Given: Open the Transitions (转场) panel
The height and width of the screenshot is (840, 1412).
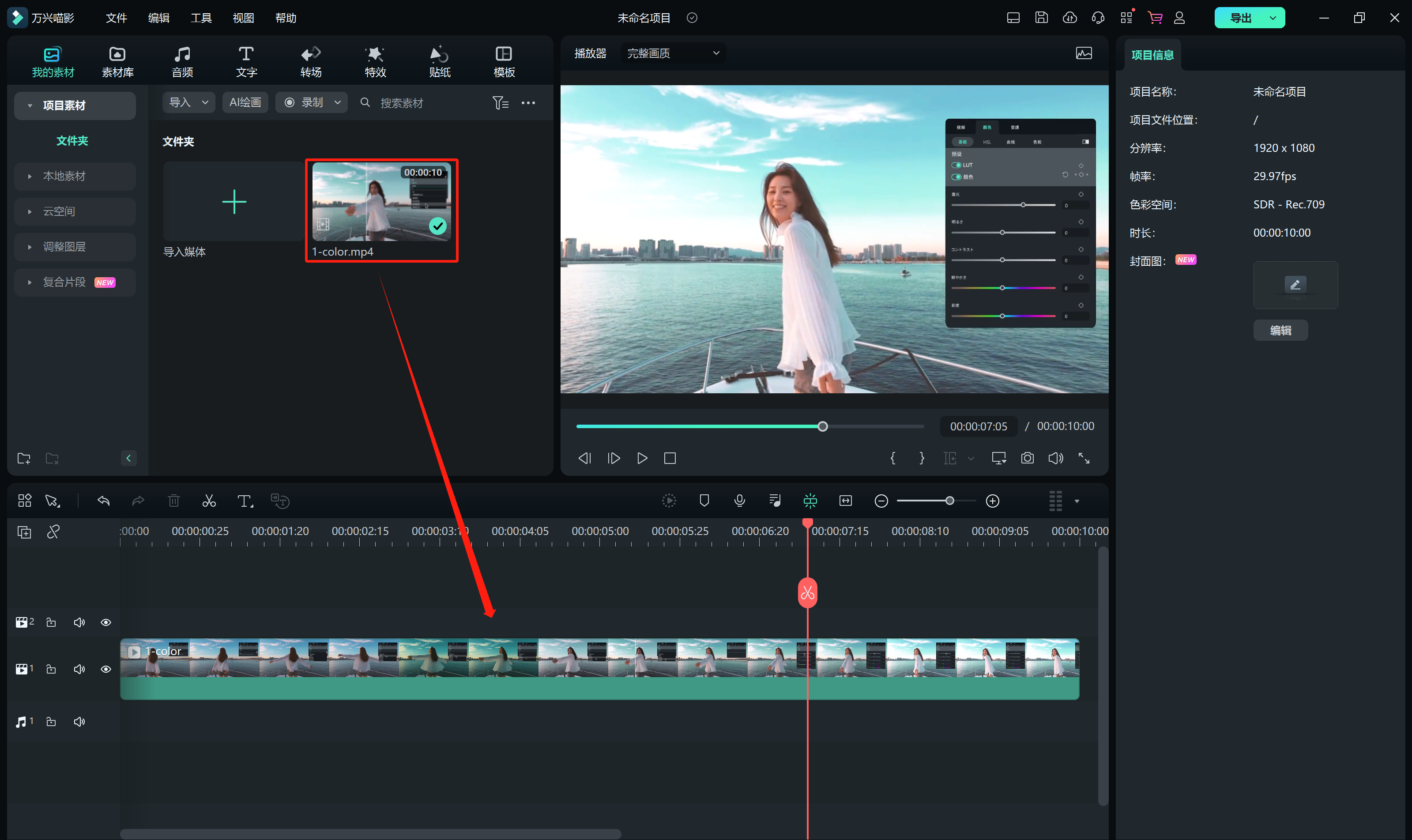Looking at the screenshot, I should [311, 61].
